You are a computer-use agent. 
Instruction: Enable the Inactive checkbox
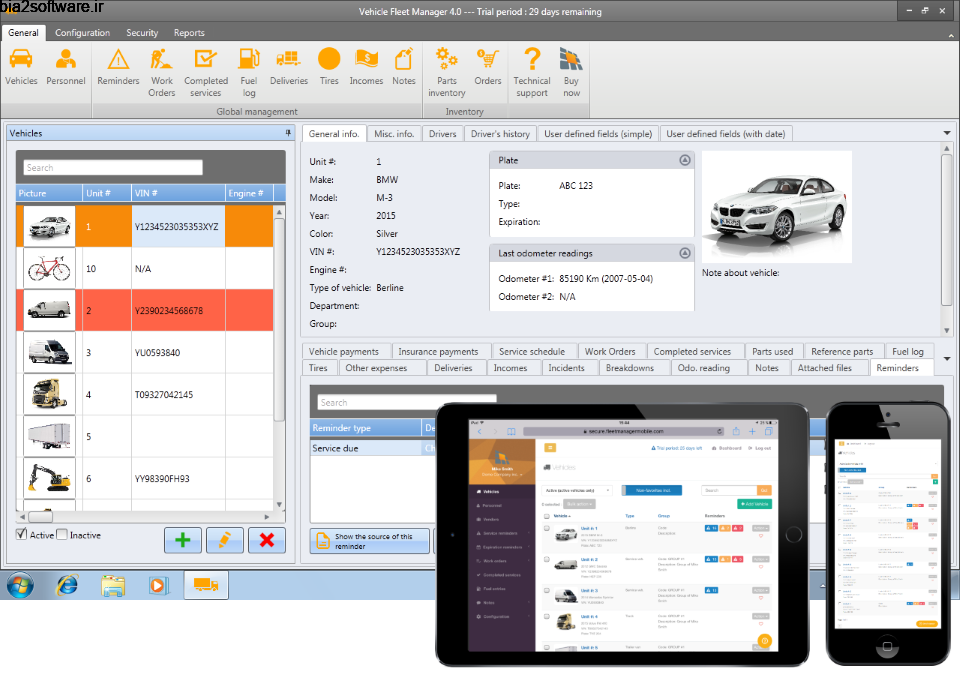62,535
